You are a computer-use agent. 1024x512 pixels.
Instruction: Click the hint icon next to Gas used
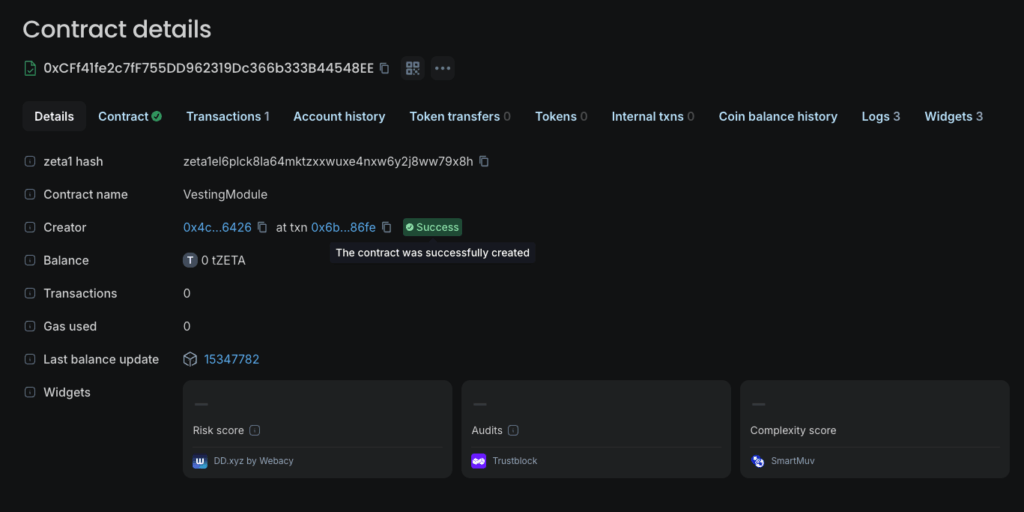30,326
